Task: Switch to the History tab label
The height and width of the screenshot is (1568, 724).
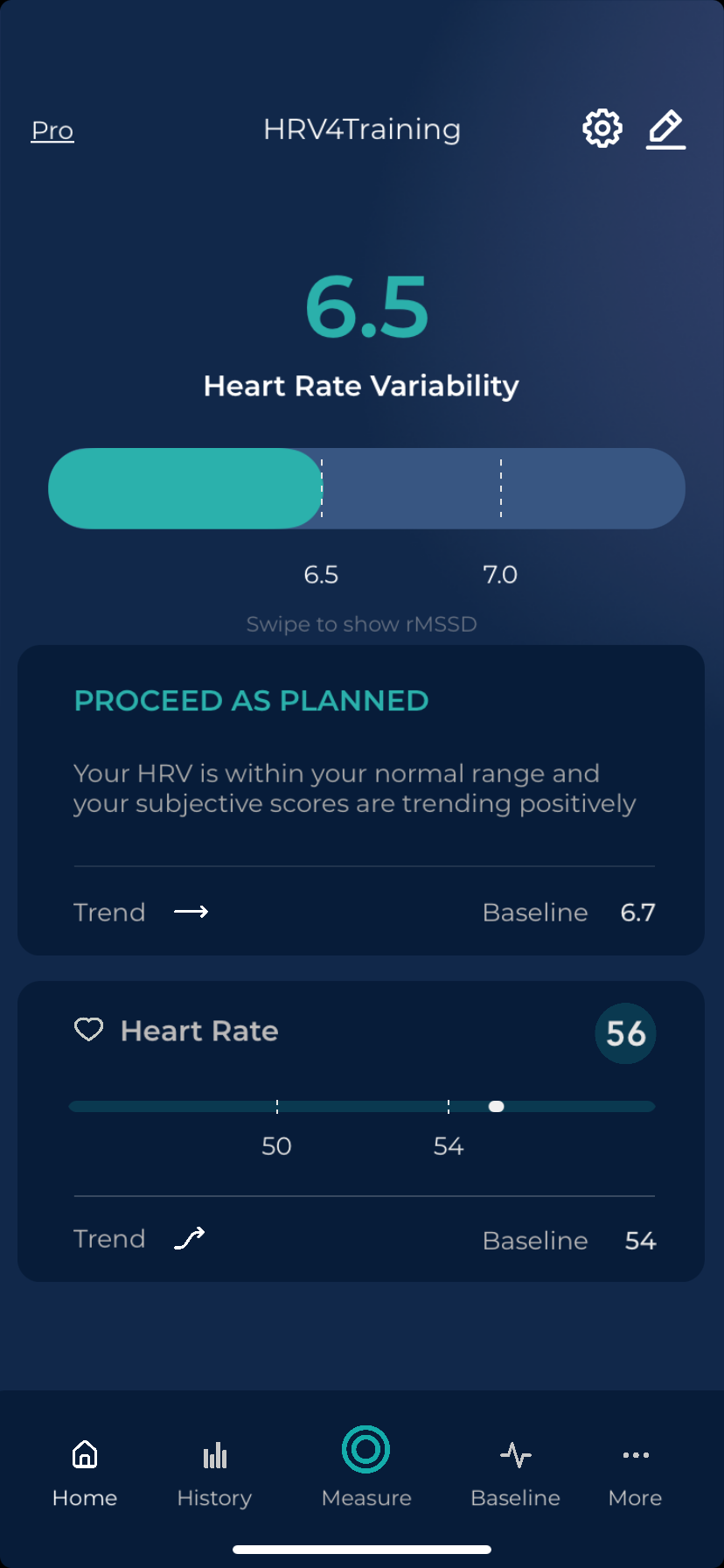Action: pos(214,1498)
